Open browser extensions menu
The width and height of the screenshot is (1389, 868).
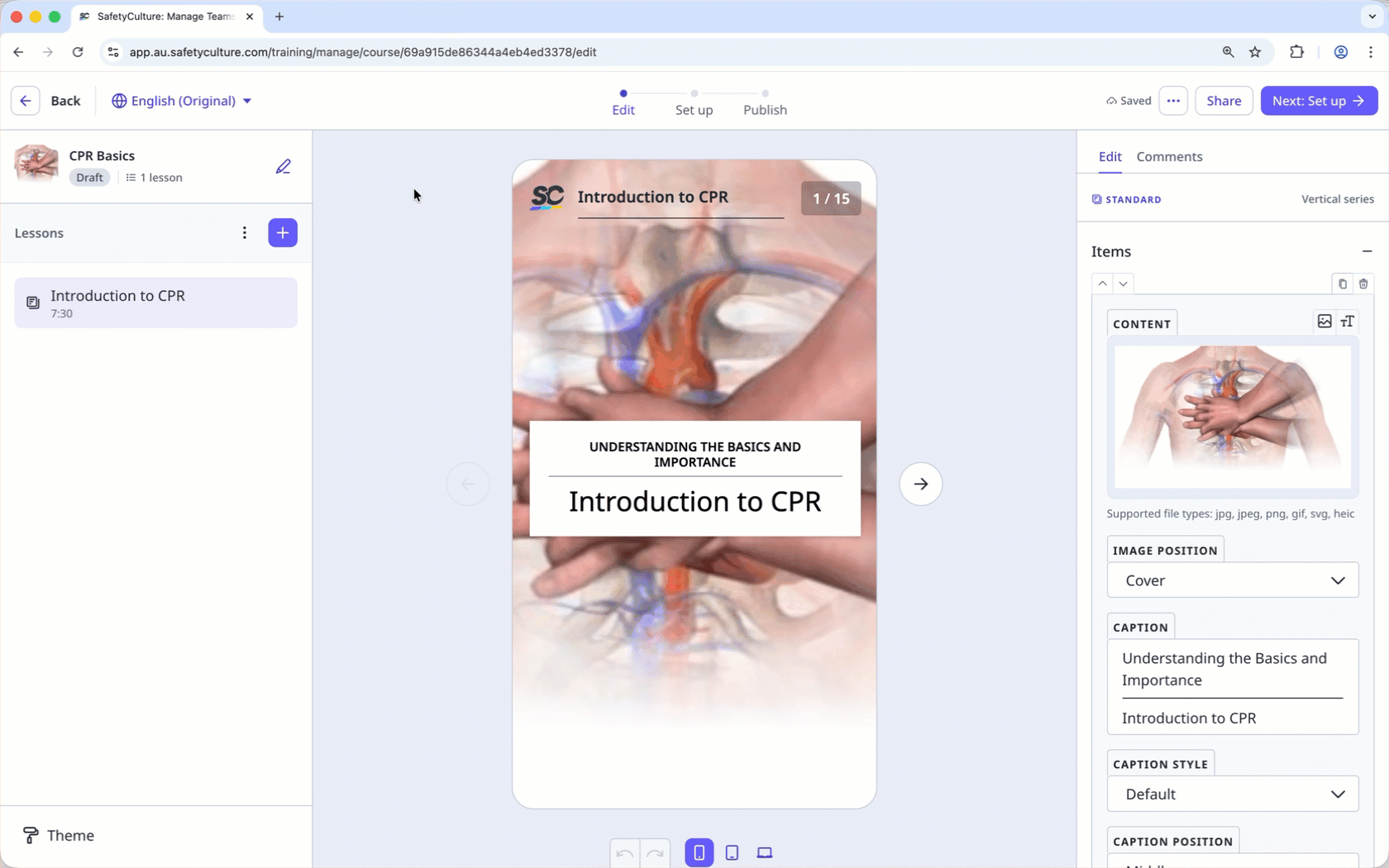[1296, 52]
